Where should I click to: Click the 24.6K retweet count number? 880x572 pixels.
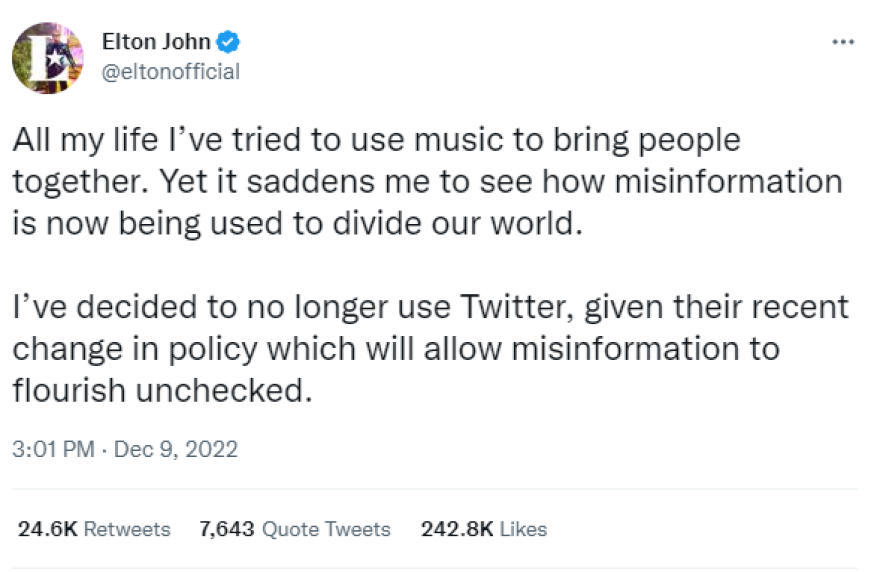coord(47,529)
